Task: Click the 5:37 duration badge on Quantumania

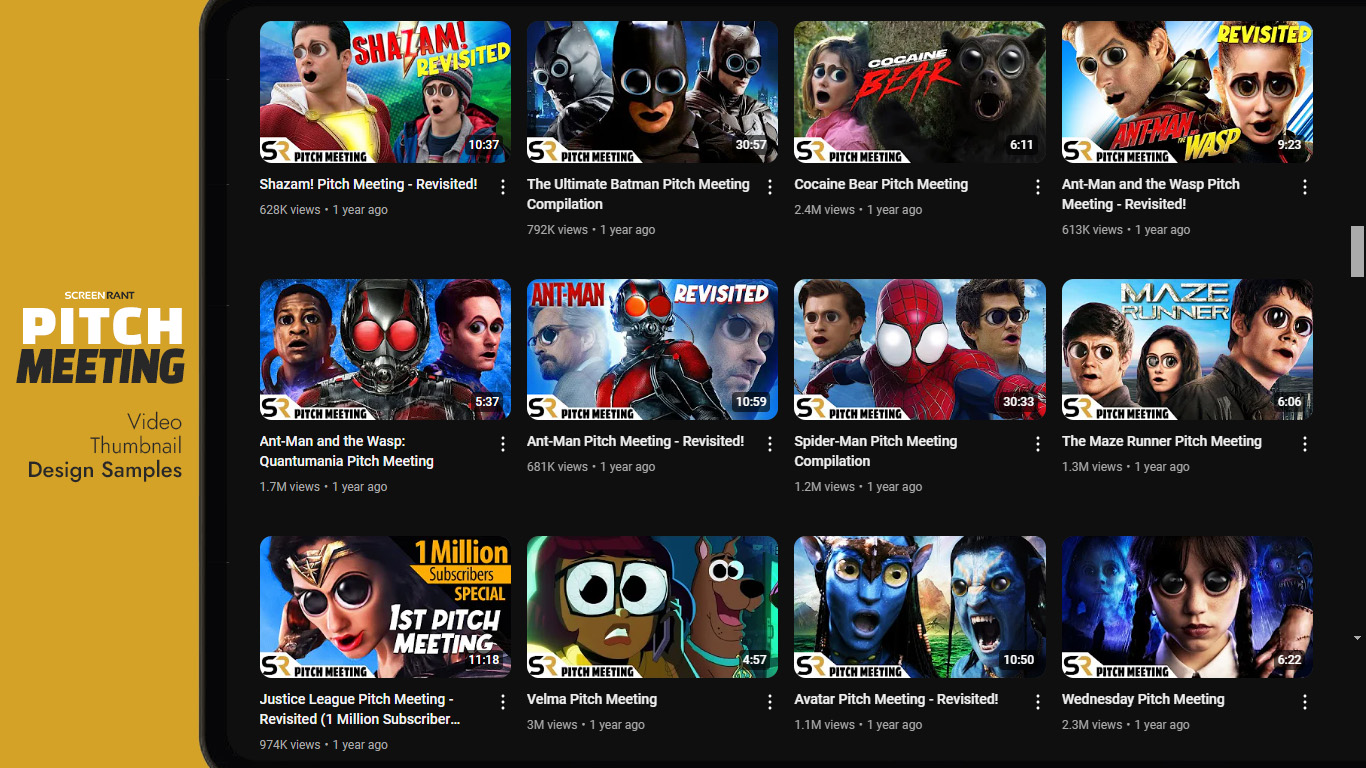Action: pos(487,402)
